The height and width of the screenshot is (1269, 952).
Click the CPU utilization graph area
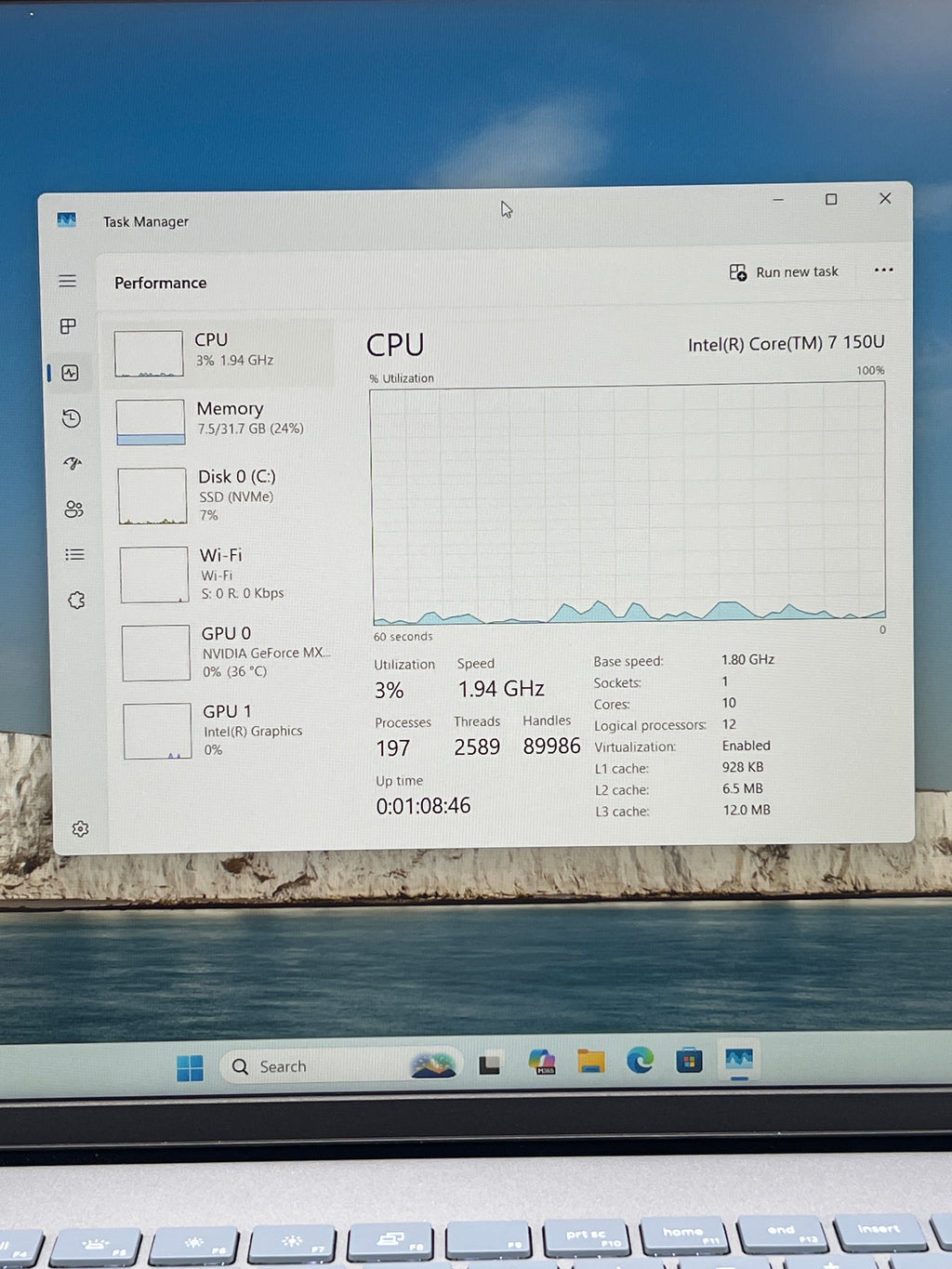628,504
